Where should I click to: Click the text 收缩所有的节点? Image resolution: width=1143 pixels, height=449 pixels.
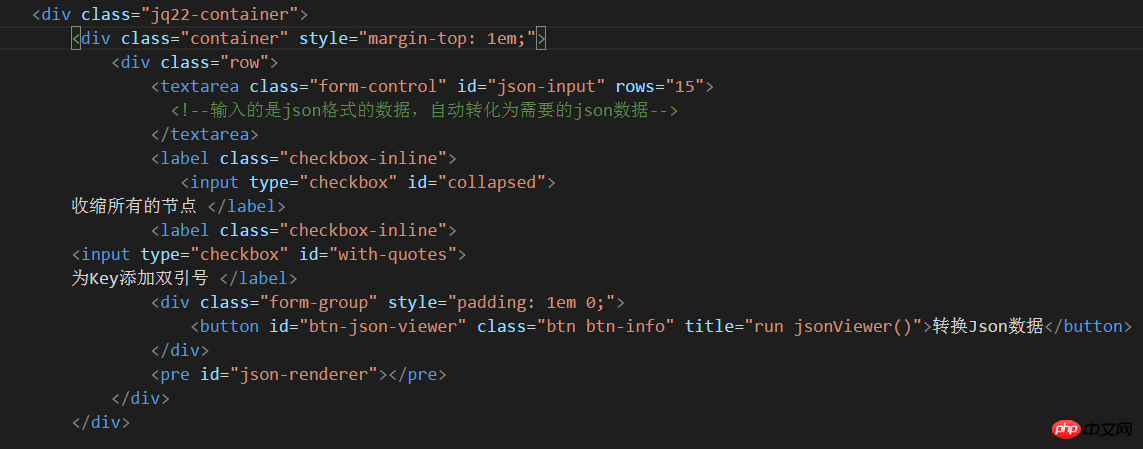pyautogui.click(x=134, y=206)
